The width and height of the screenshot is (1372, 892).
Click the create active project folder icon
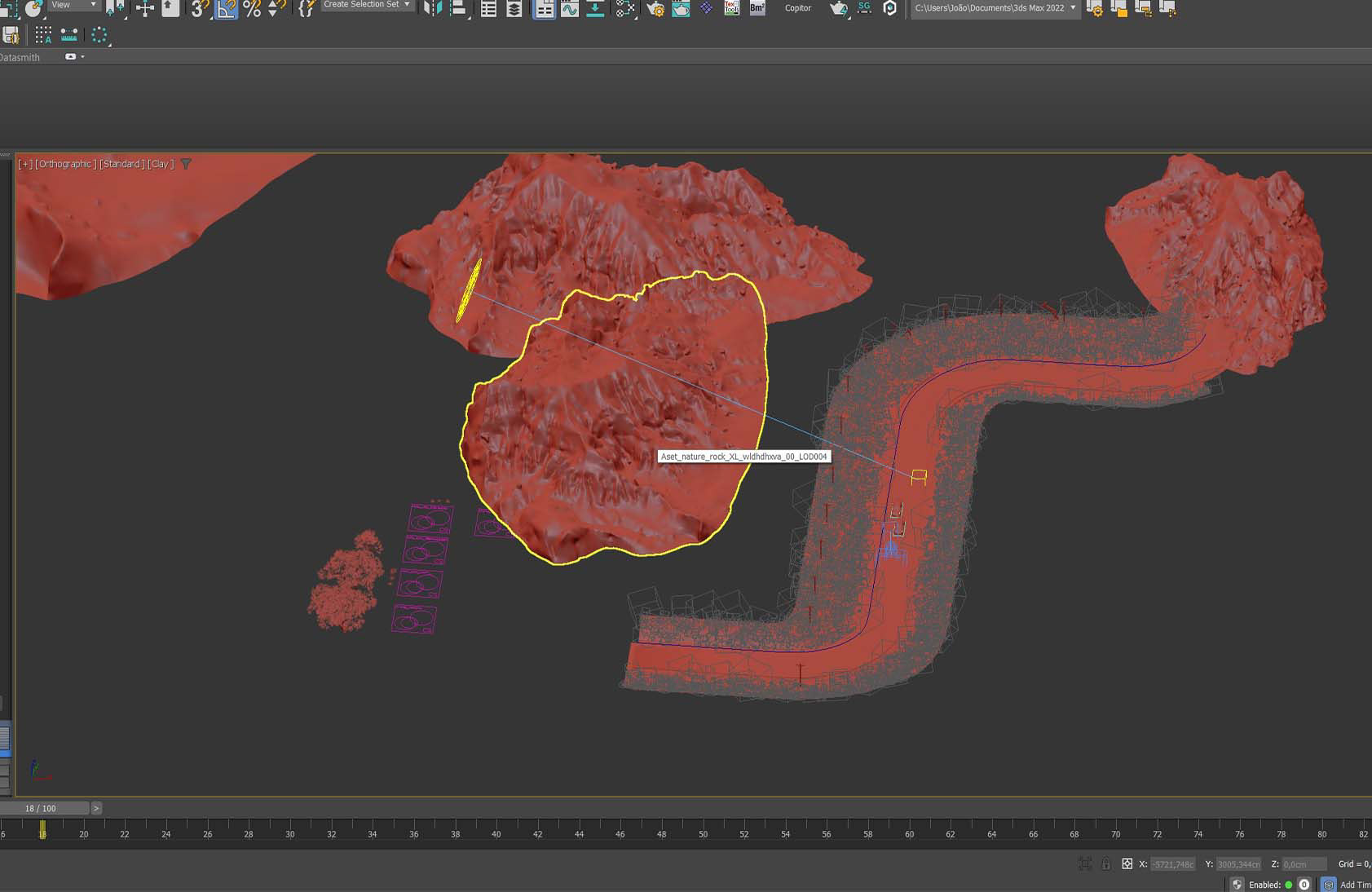coord(1118,9)
